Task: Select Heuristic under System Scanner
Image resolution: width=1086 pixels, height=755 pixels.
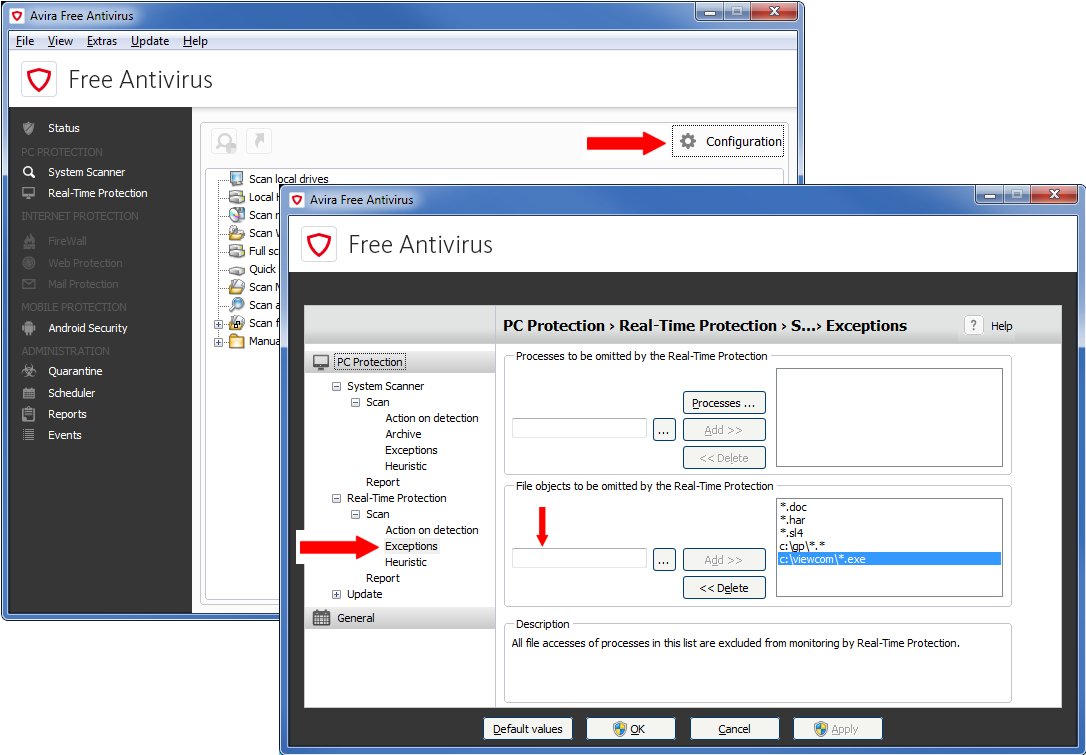Action: (406, 466)
